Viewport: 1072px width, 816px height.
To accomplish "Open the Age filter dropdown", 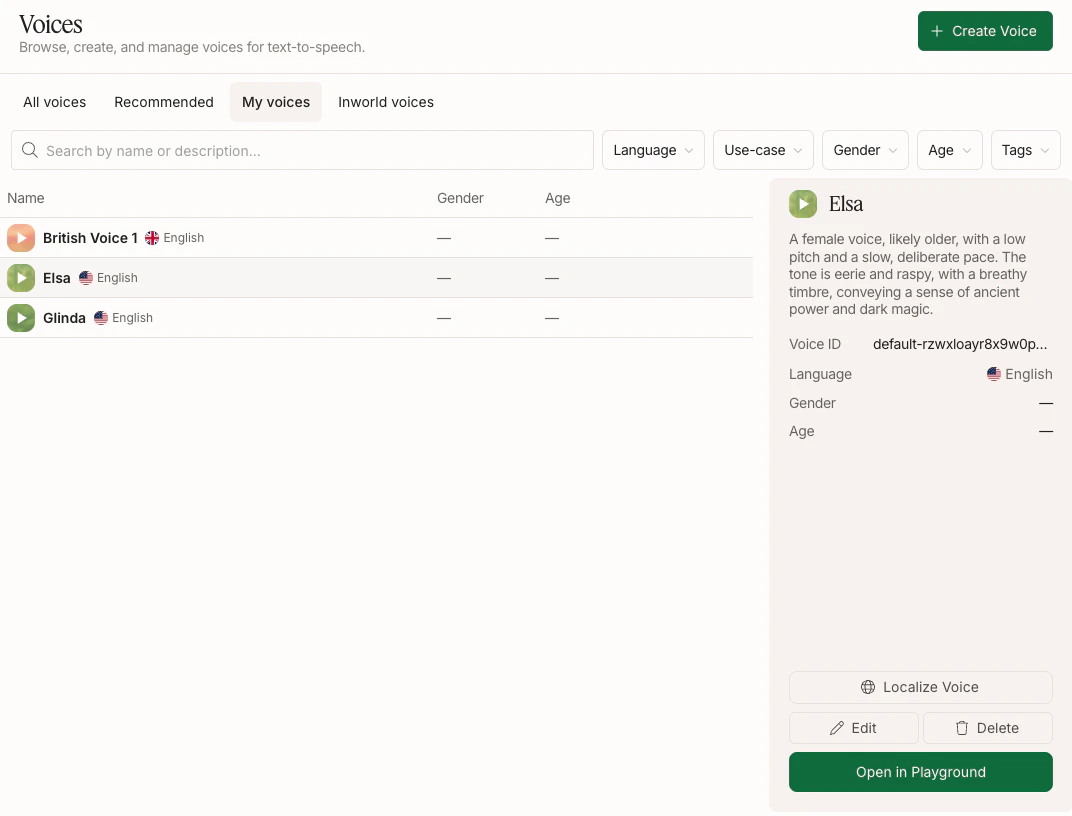I will point(949,150).
